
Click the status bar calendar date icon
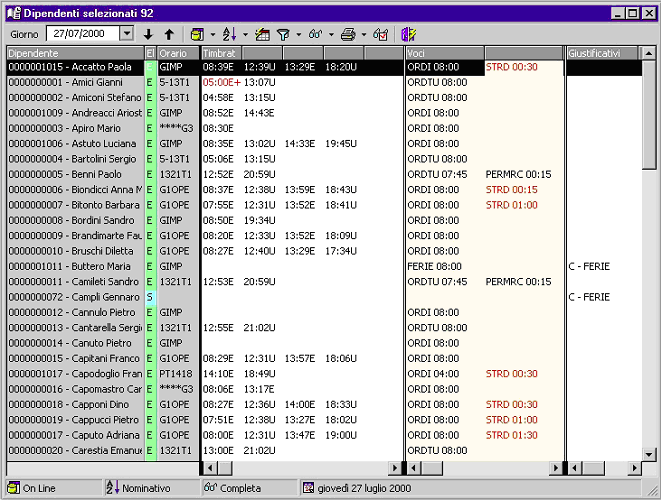pyautogui.click(x=309, y=488)
